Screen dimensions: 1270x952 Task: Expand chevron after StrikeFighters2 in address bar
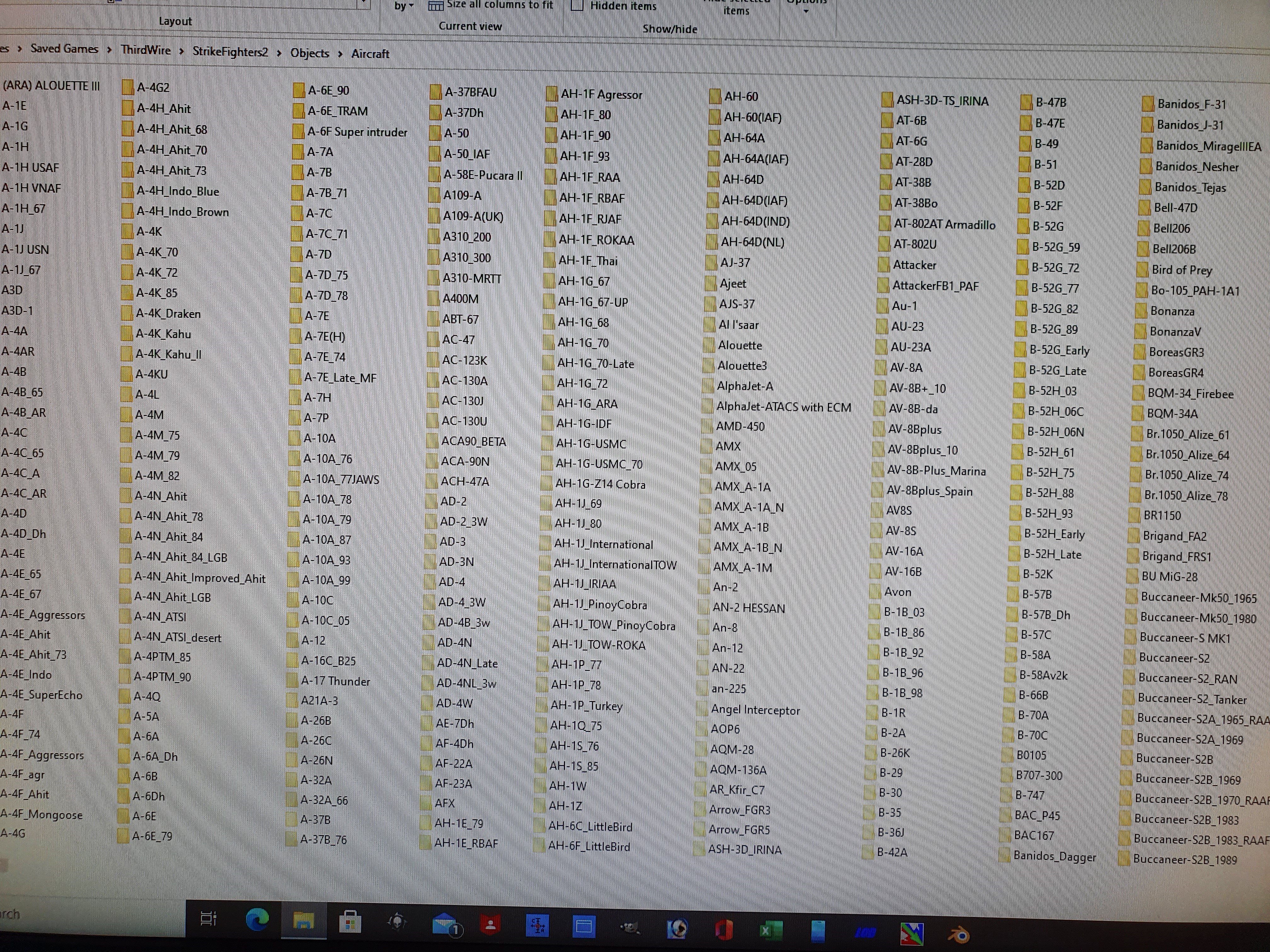pyautogui.click(x=279, y=53)
